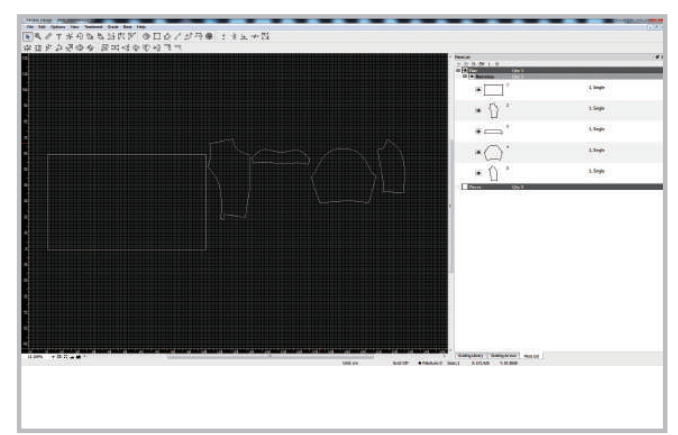The width and height of the screenshot is (678, 435).
Task: Select the rectangle thumbnail in piece list
Action: pos(493,90)
